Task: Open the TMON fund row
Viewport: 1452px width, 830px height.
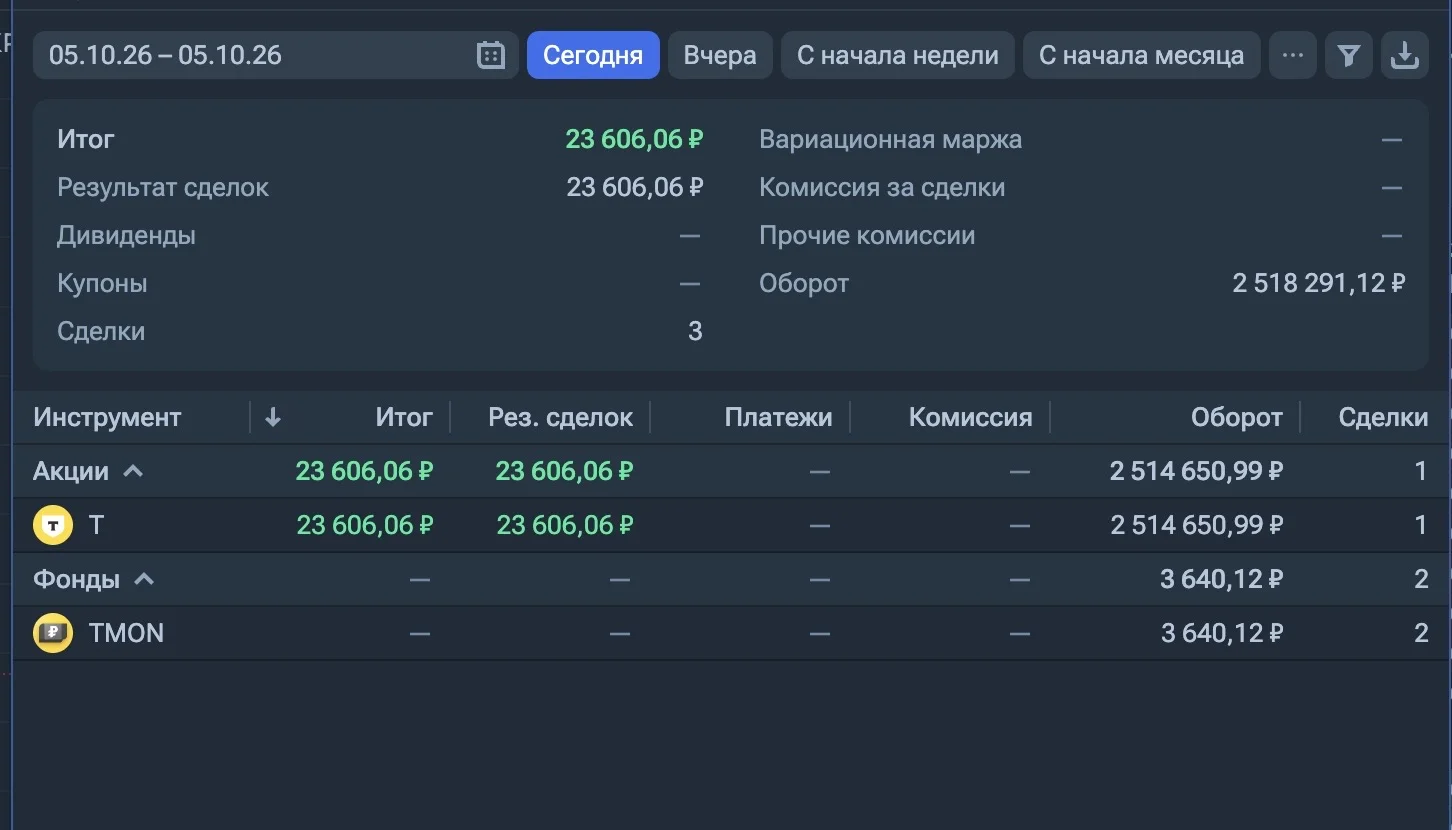Action: [732, 633]
